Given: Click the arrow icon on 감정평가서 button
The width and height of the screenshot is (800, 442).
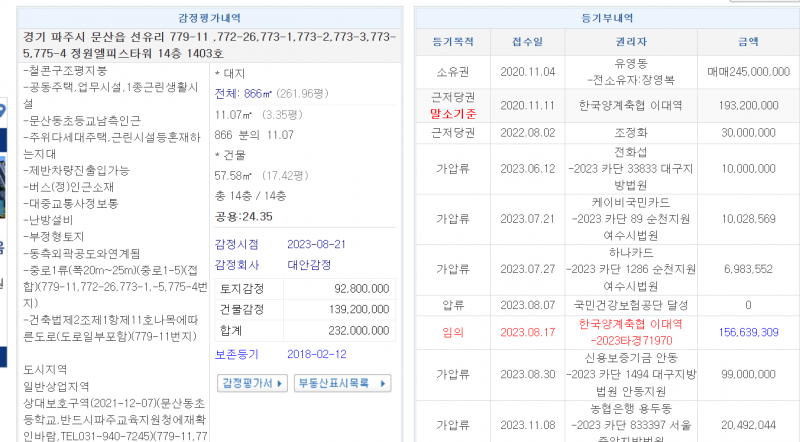Looking at the screenshot, I should [282, 383].
